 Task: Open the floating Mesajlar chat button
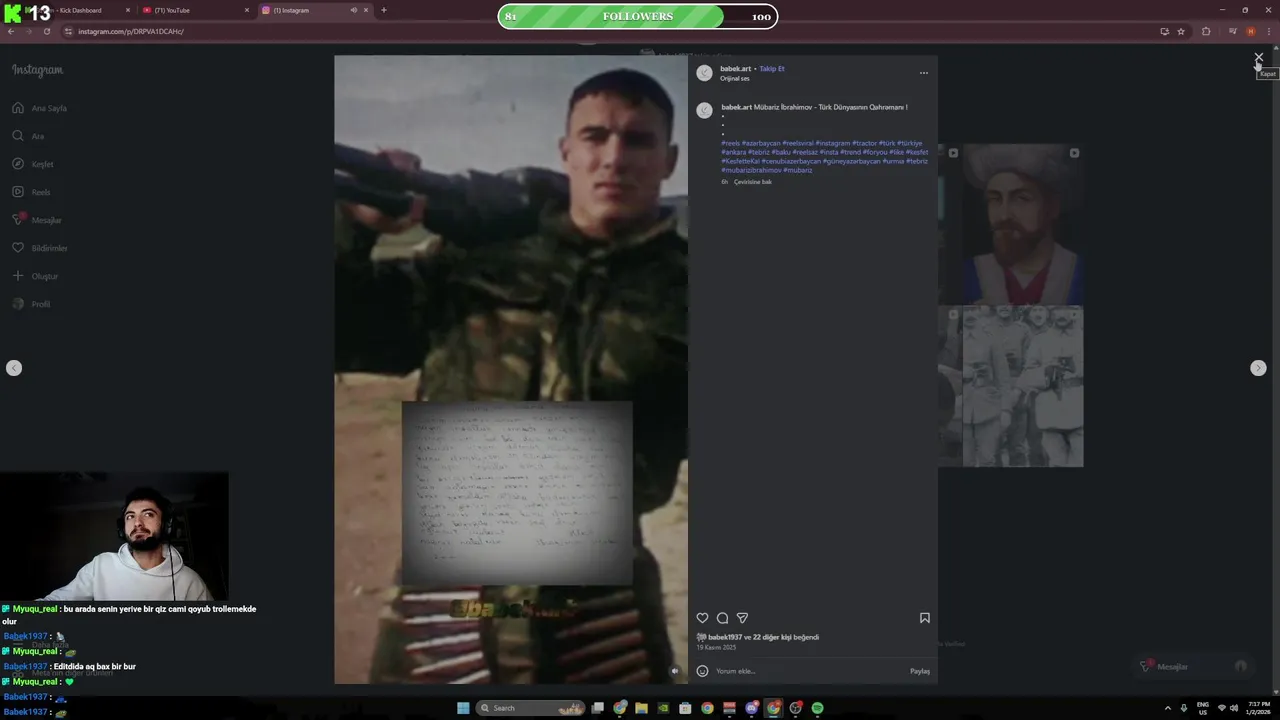1194,666
